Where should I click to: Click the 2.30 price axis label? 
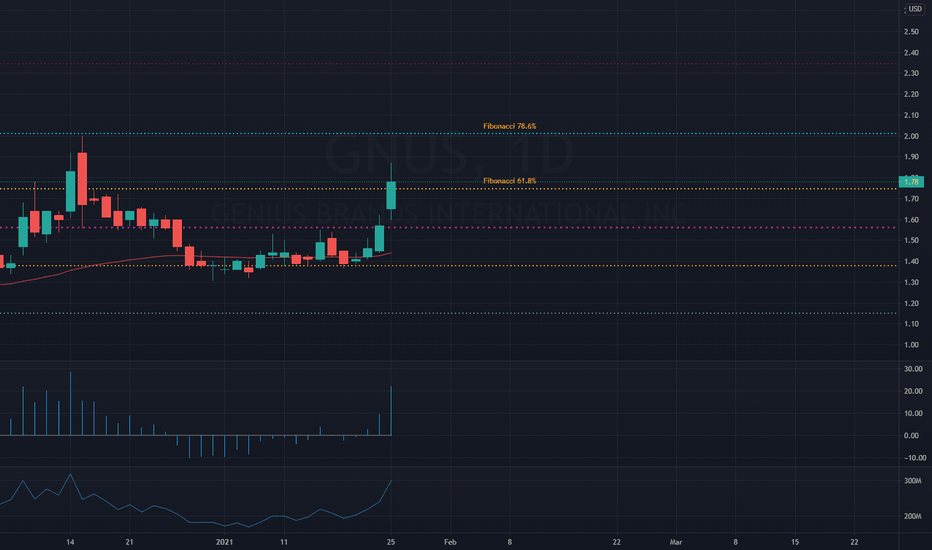point(911,73)
